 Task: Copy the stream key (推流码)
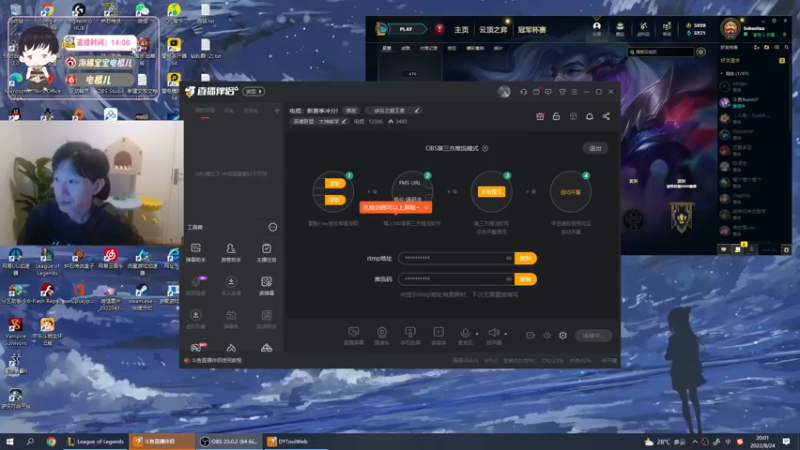click(x=526, y=279)
